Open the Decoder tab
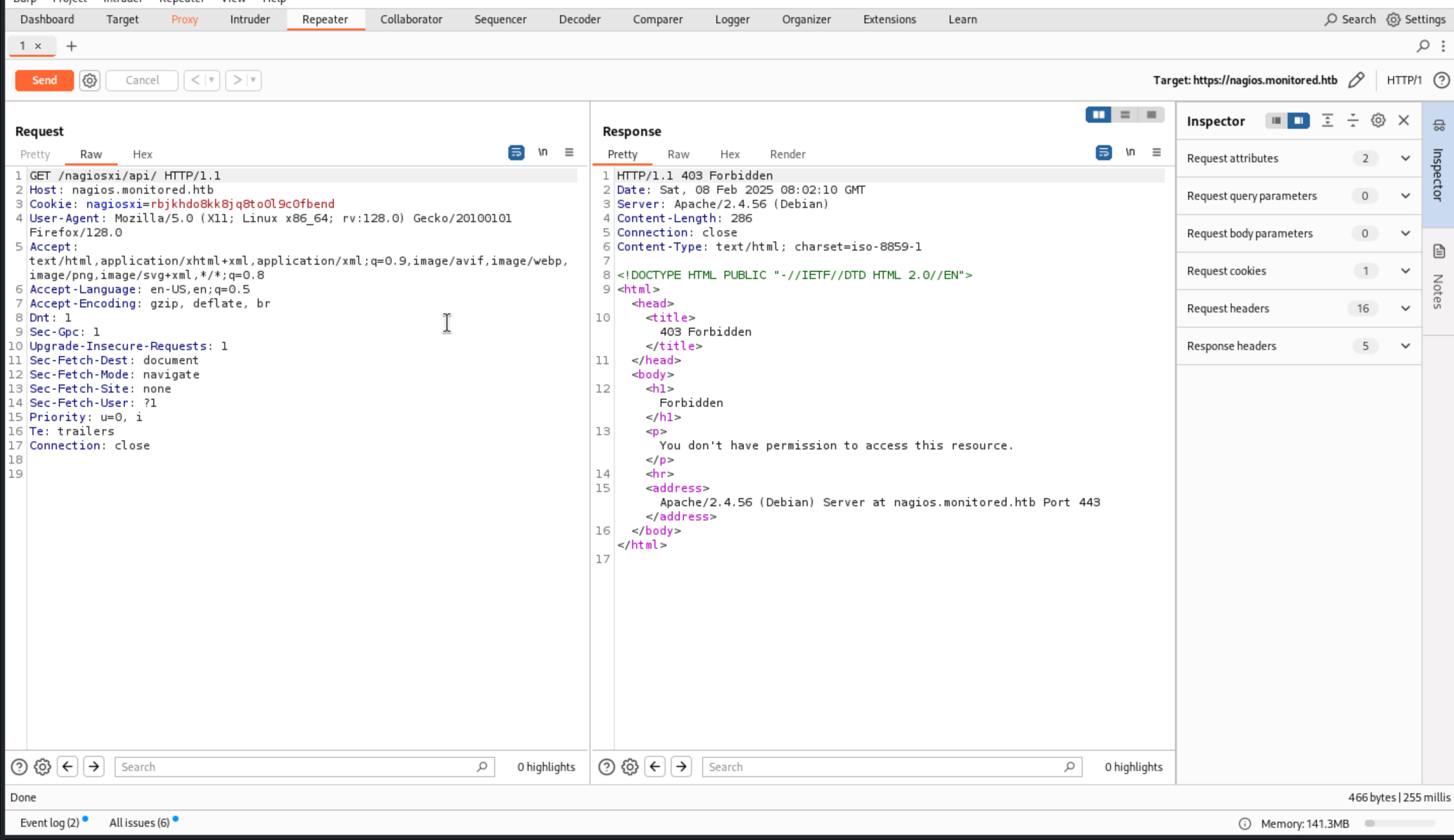This screenshot has width=1454, height=840. [x=579, y=19]
